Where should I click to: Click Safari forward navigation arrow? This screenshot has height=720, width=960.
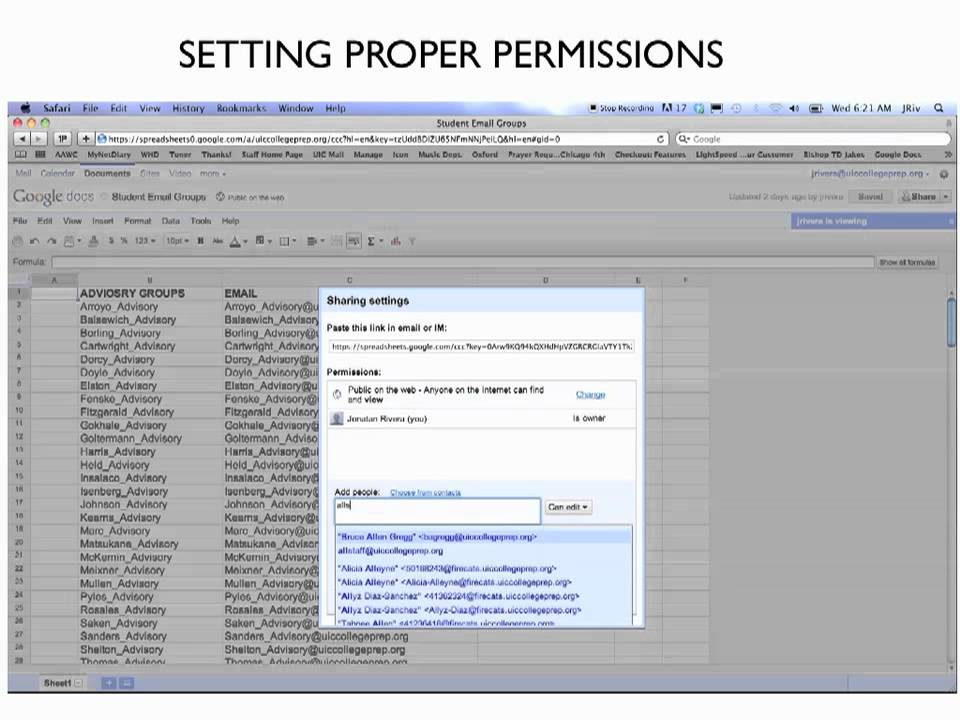(x=38, y=139)
